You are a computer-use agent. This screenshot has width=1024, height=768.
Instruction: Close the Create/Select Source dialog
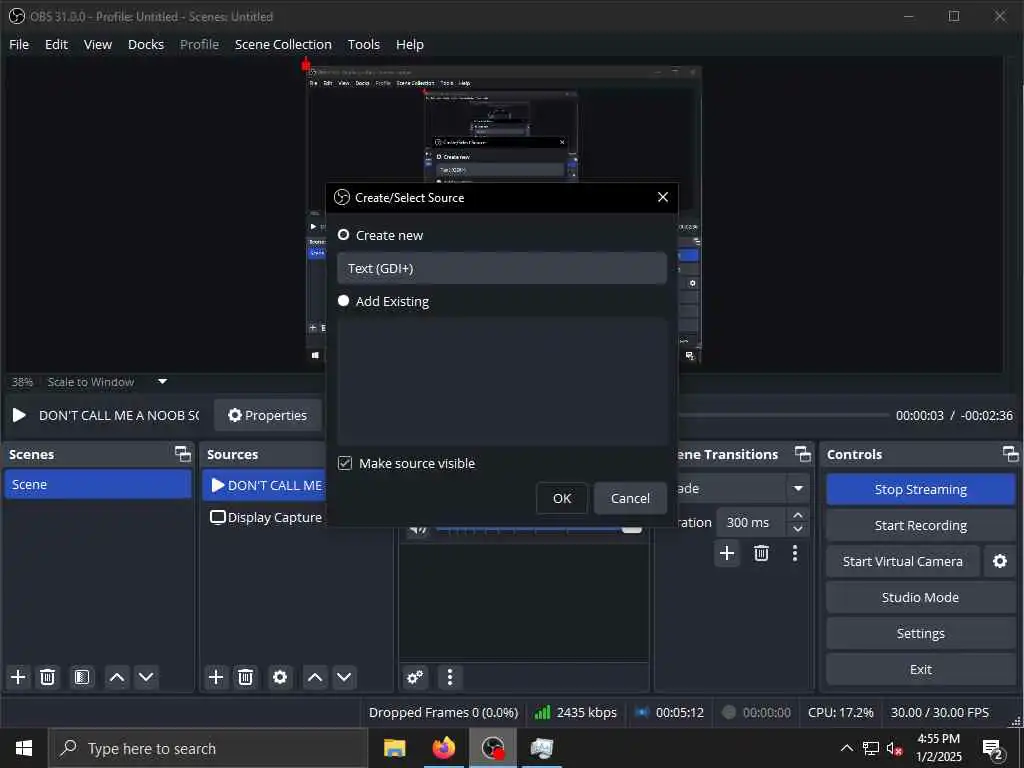click(x=662, y=197)
